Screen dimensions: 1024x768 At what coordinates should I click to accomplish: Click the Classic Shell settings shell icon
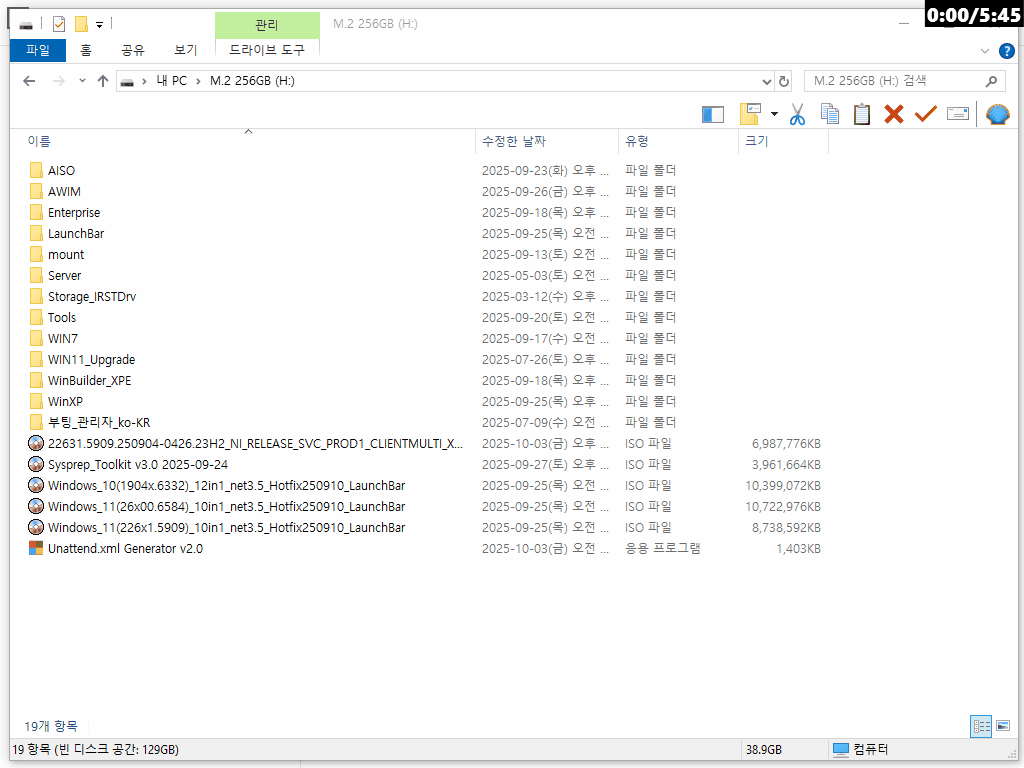click(x=997, y=115)
